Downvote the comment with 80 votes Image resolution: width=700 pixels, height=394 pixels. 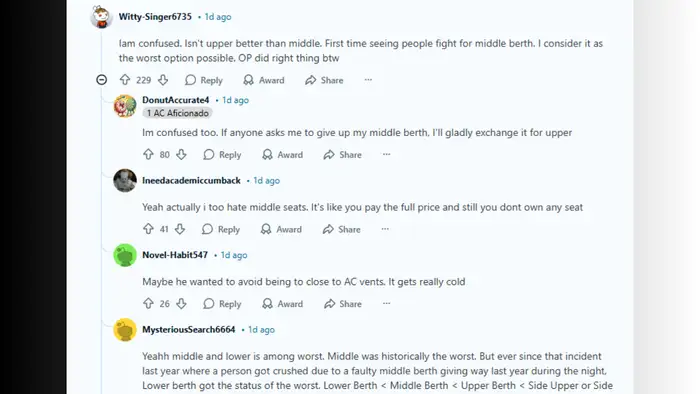pyautogui.click(x=181, y=154)
